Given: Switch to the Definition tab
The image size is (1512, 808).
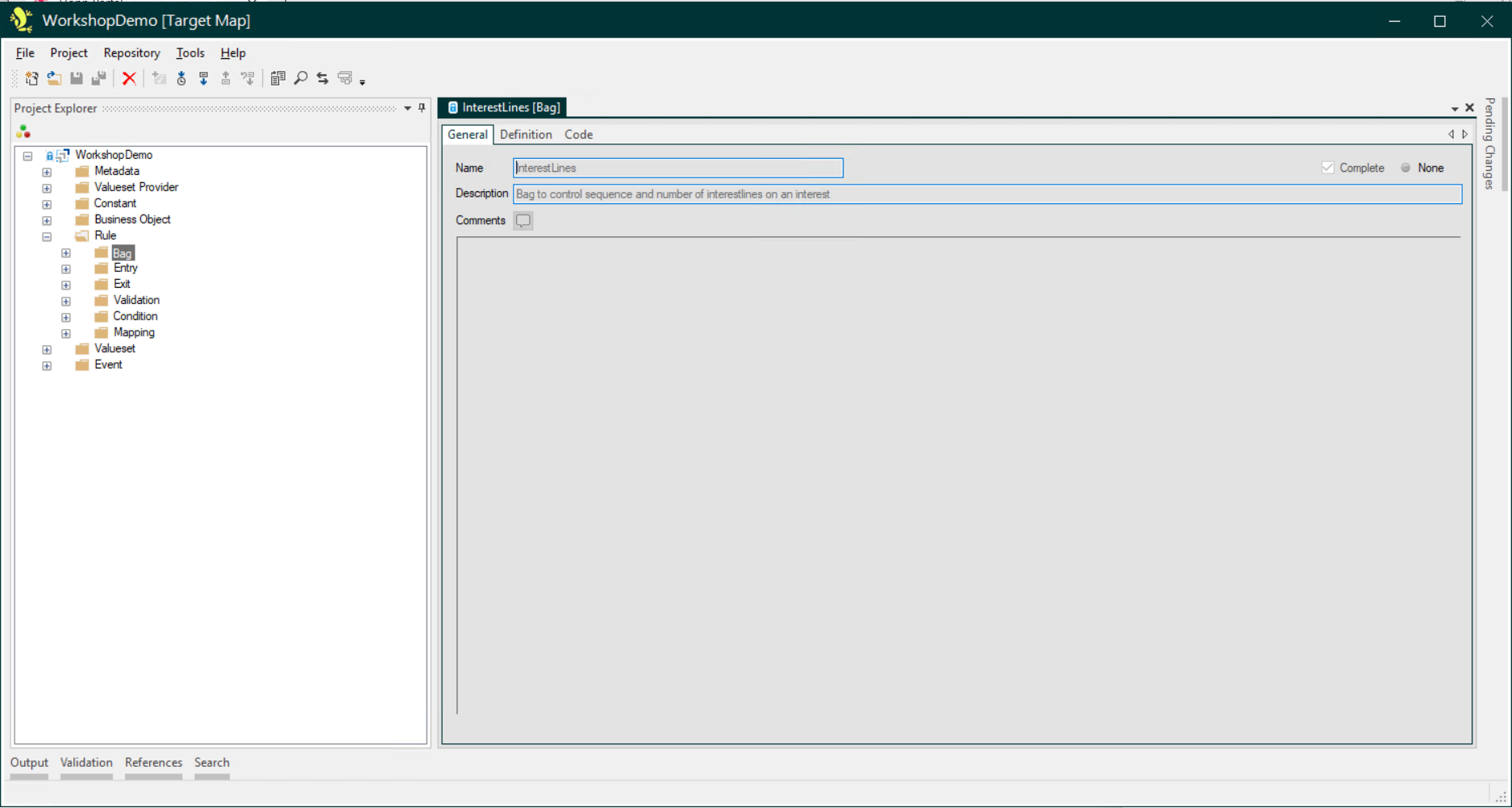Looking at the screenshot, I should pos(526,135).
